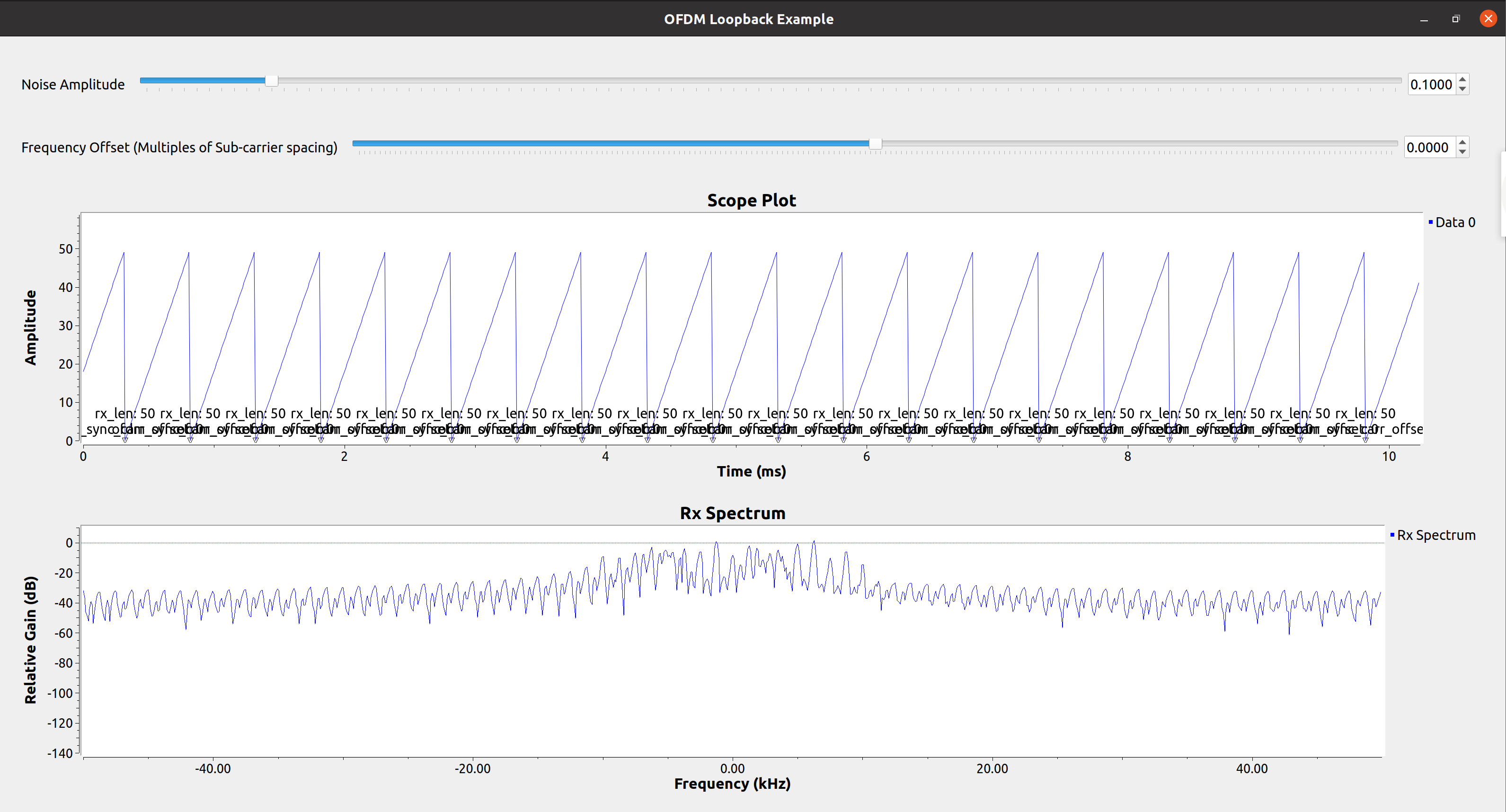Viewport: 1506px width, 812px height.
Task: Click the Scope Plot title
Action: click(751, 201)
